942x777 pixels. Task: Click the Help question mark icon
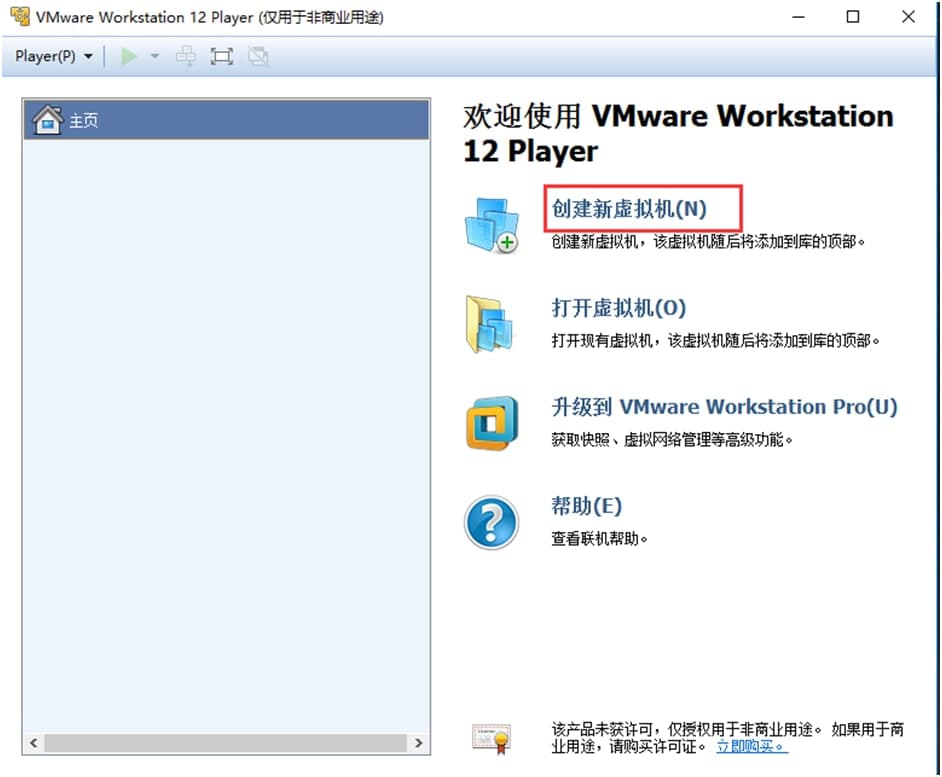pos(491,521)
